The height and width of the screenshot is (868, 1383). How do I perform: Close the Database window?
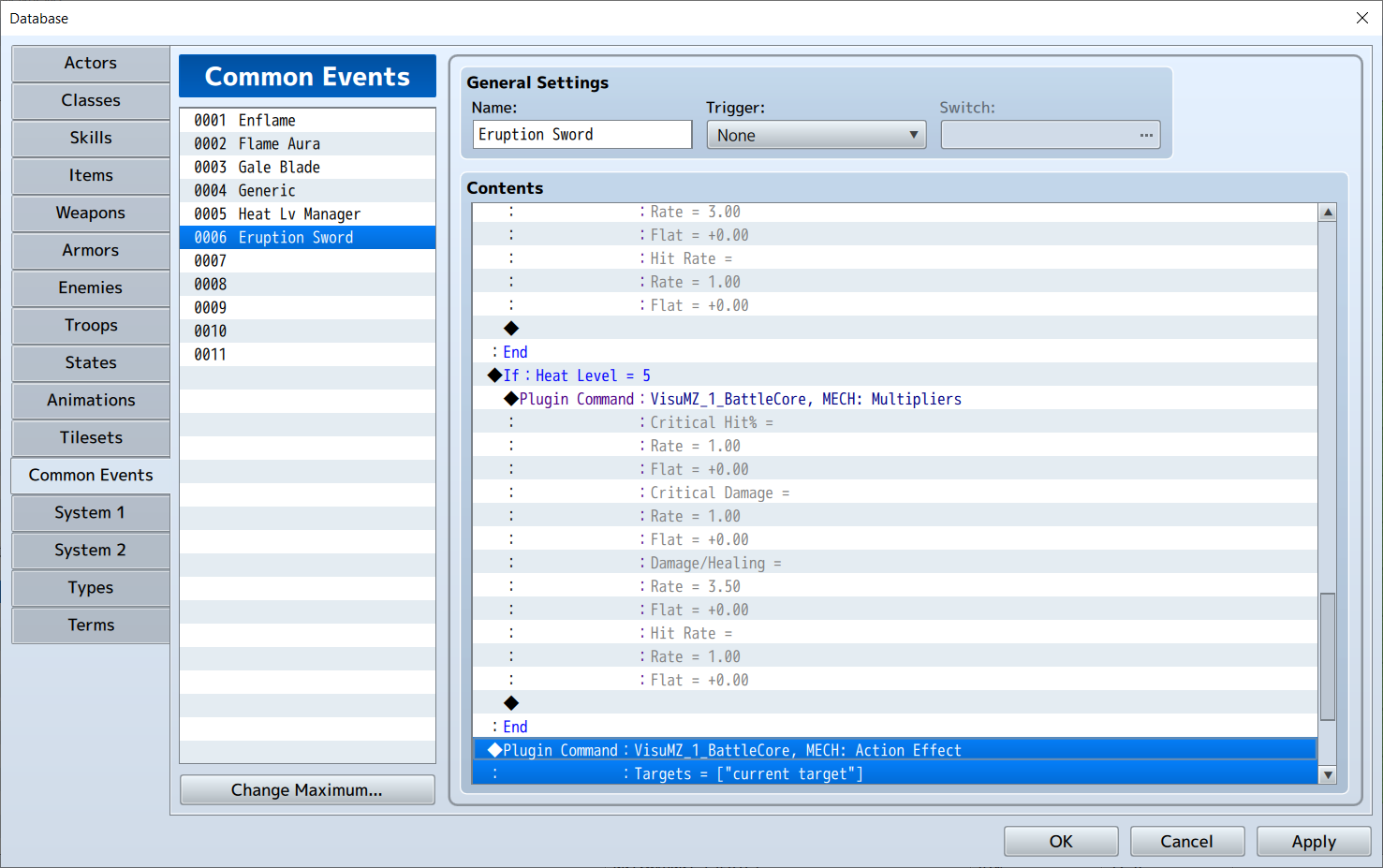point(1361,18)
